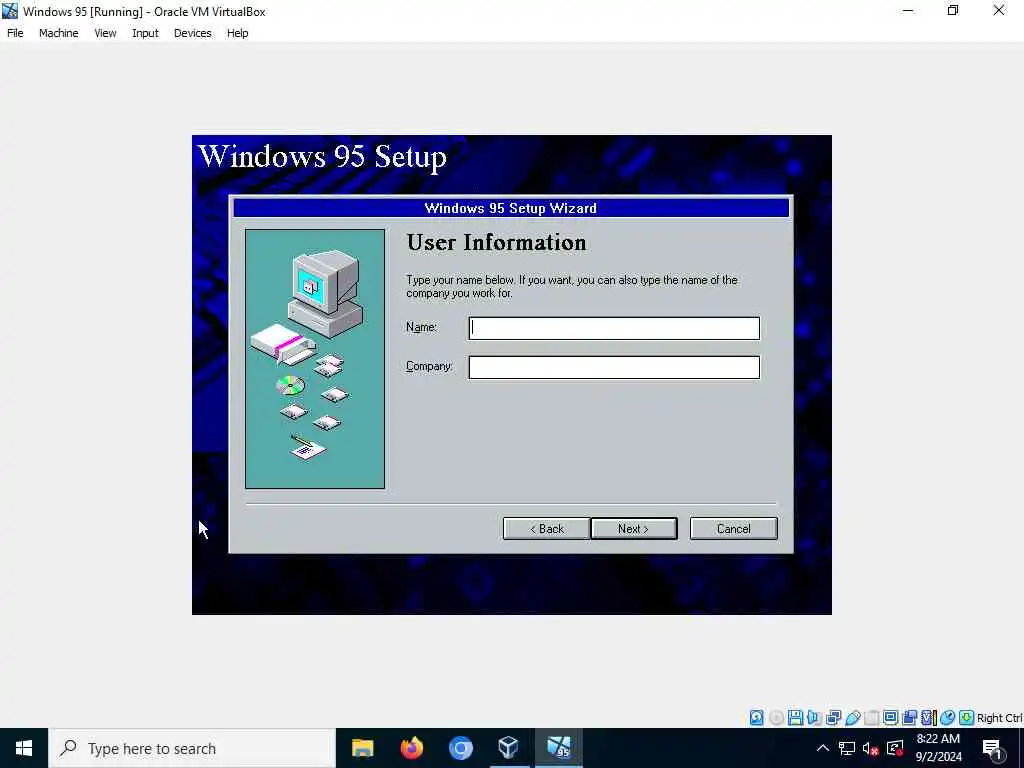Open the View menu
1024x768 pixels.
click(105, 33)
